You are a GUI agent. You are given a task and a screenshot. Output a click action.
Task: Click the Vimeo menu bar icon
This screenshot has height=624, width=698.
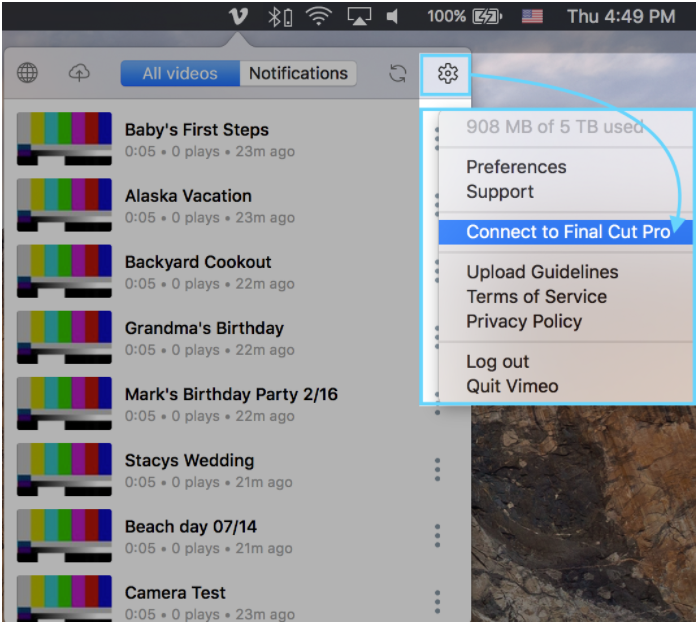(238, 16)
